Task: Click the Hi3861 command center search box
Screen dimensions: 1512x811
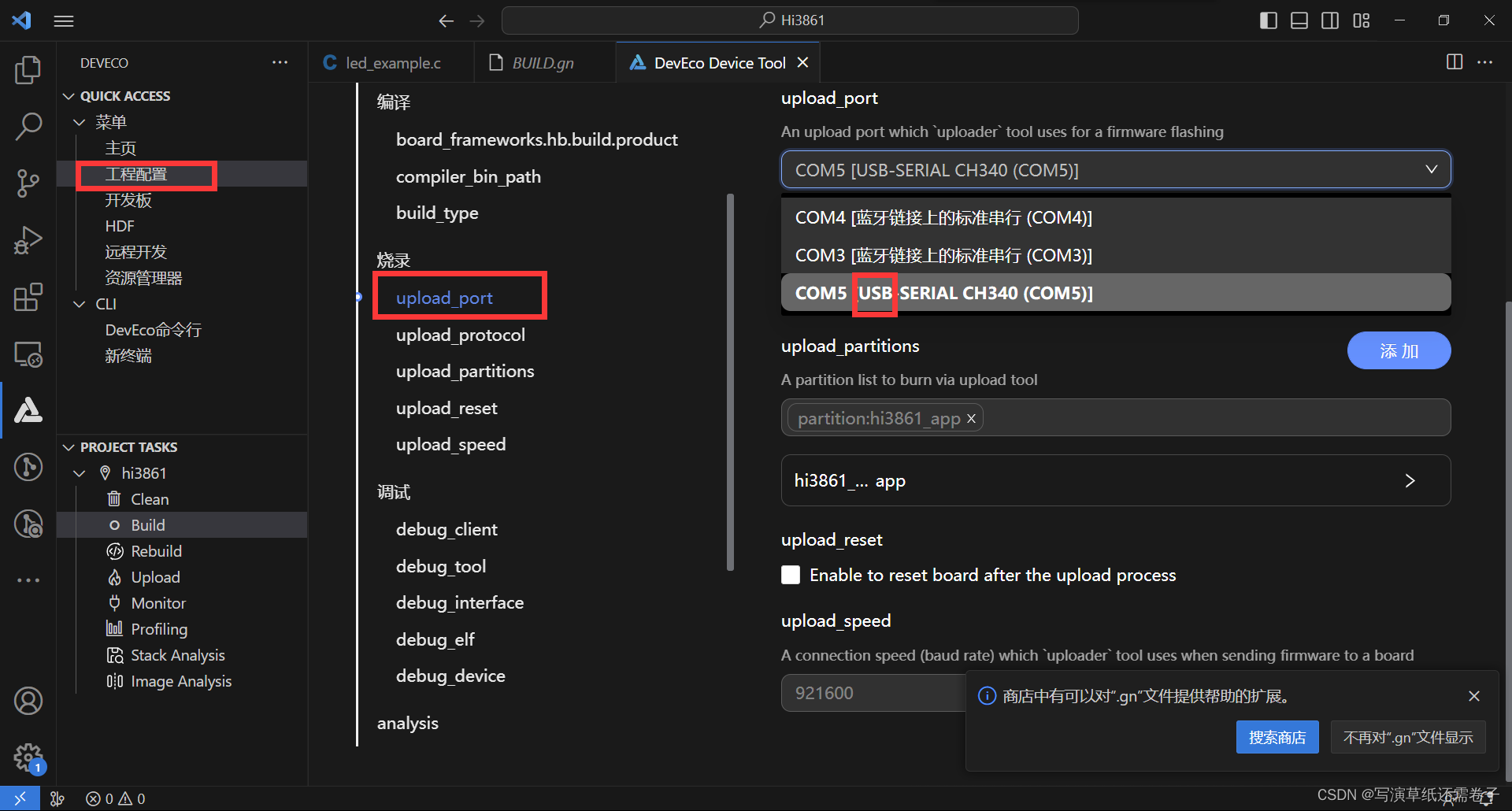Action: (x=790, y=20)
